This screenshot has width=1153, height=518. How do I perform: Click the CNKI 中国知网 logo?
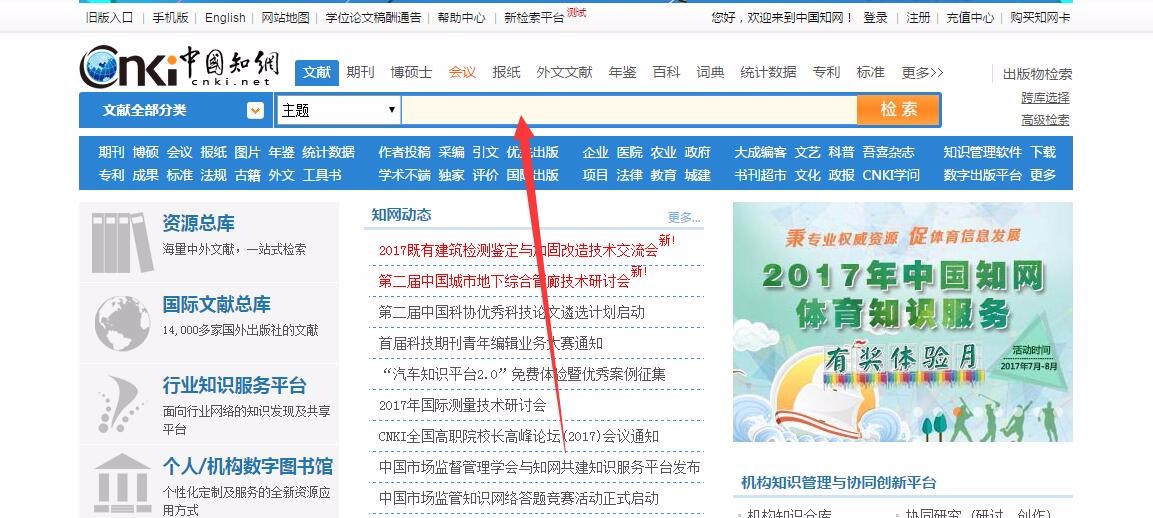[x=180, y=66]
